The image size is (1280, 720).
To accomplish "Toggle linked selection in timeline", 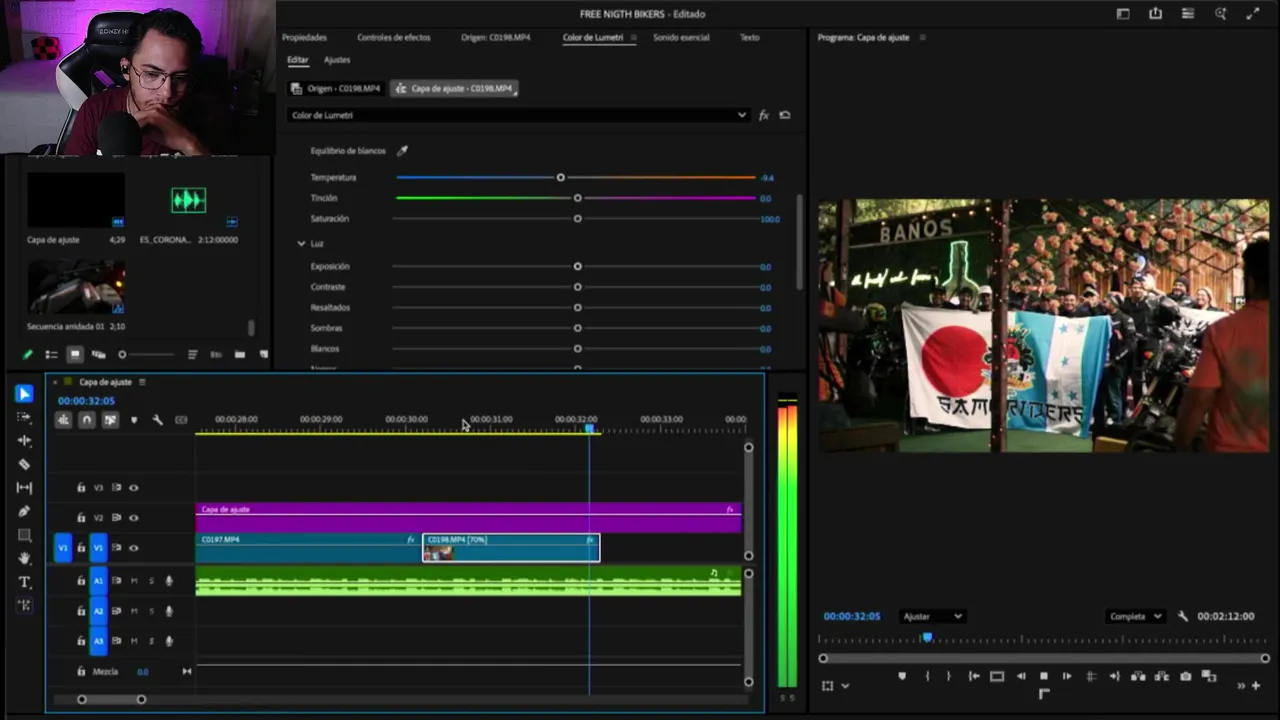I will click(110, 420).
